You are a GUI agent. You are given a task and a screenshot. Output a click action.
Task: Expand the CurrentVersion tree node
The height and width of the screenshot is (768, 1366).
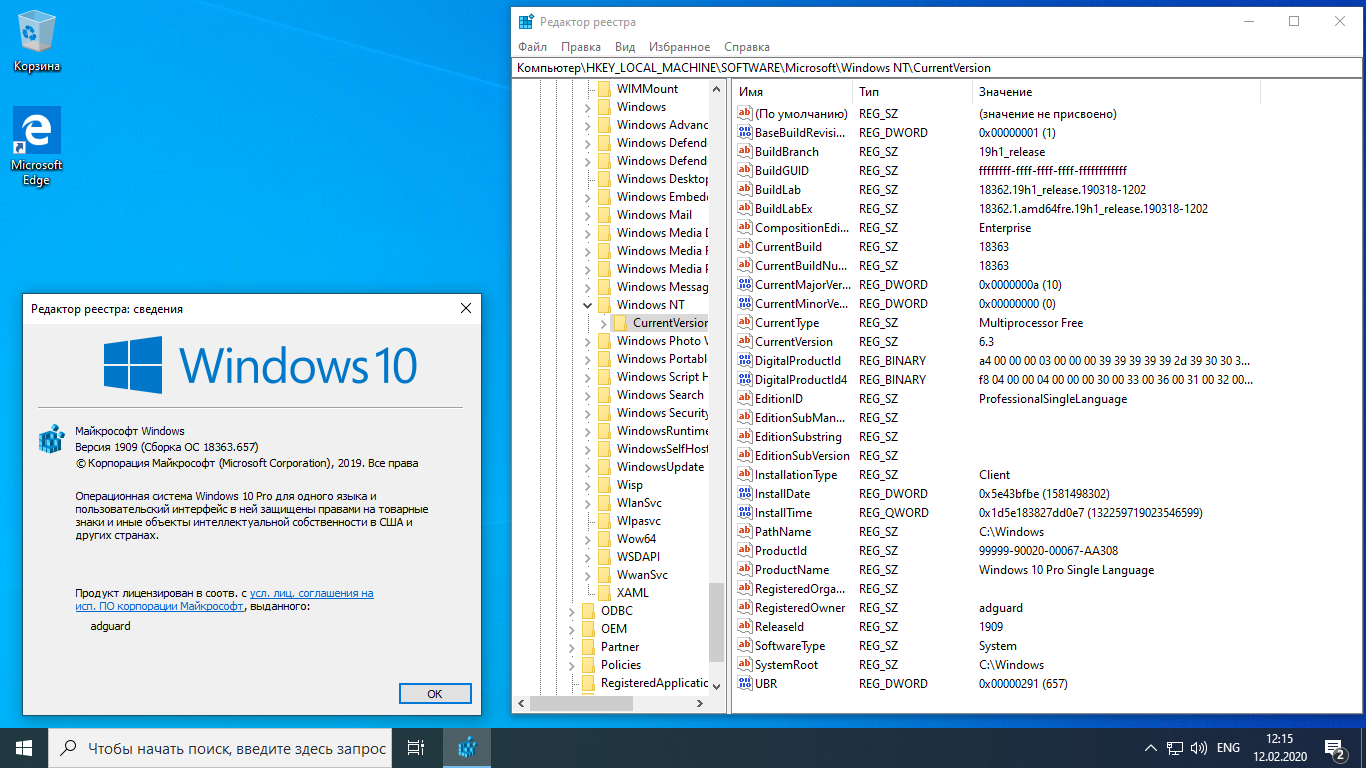point(603,323)
